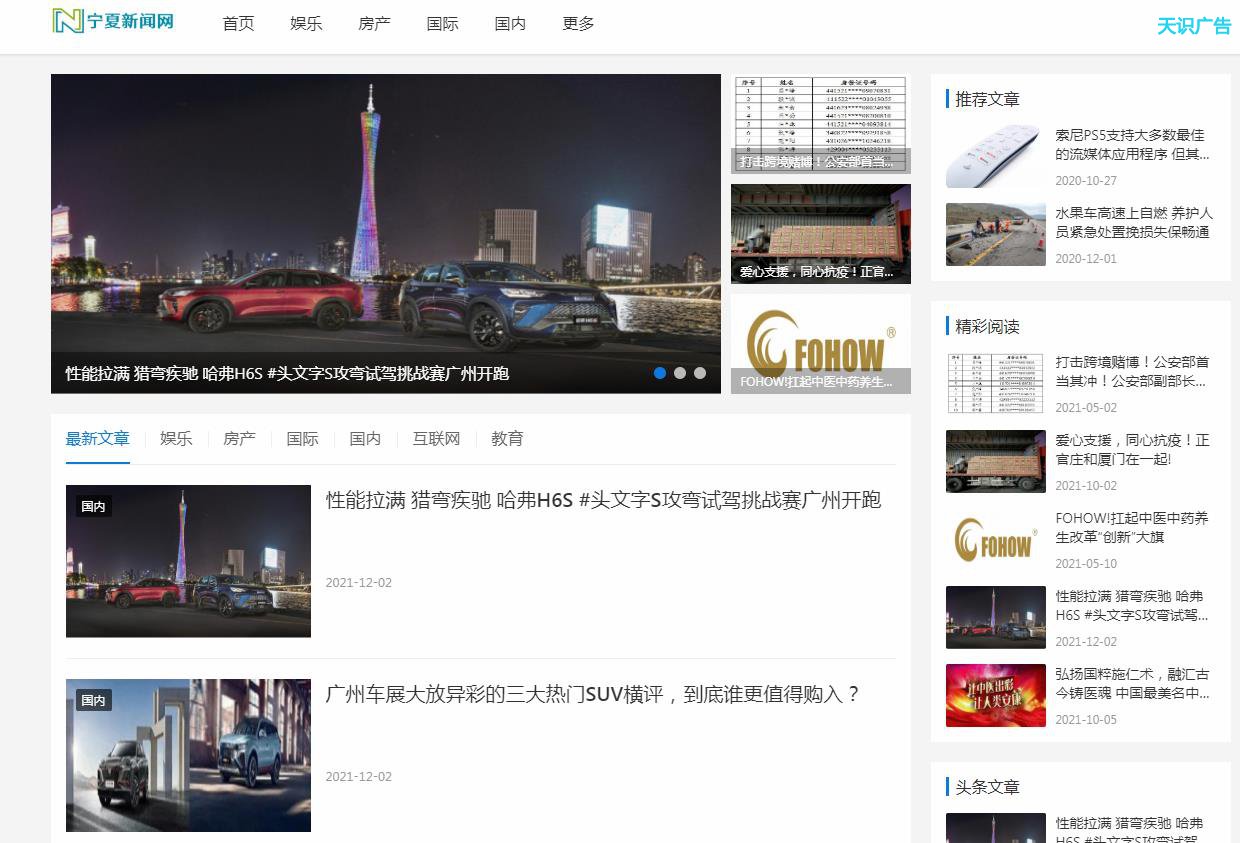Open the 水果车高速上自燃 thumbnail in 推荐文章
Viewport: 1240px width, 843px height.
pos(996,235)
